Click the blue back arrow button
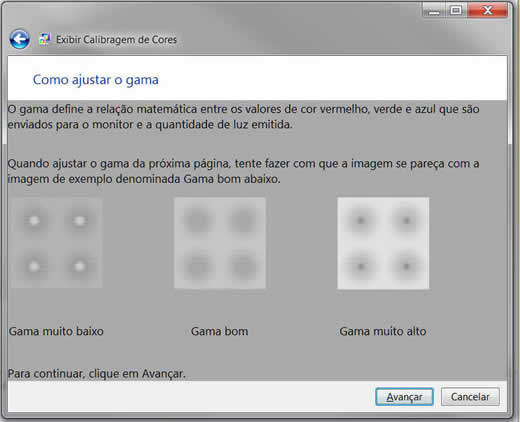This screenshot has height=422, width=520. point(19,39)
